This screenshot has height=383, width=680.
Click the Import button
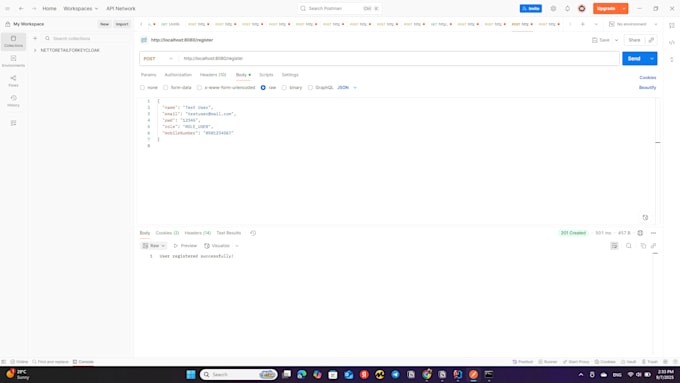[x=122, y=24]
